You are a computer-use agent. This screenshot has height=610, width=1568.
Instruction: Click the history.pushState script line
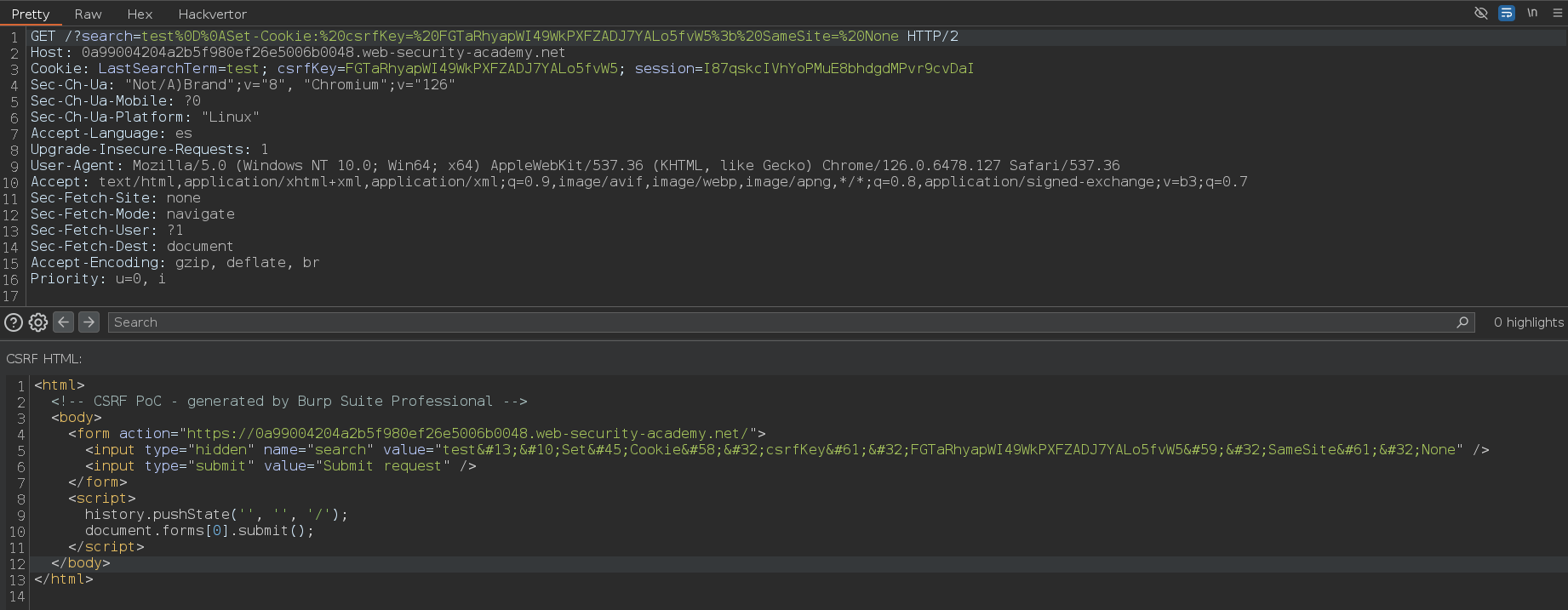pyautogui.click(x=216, y=515)
